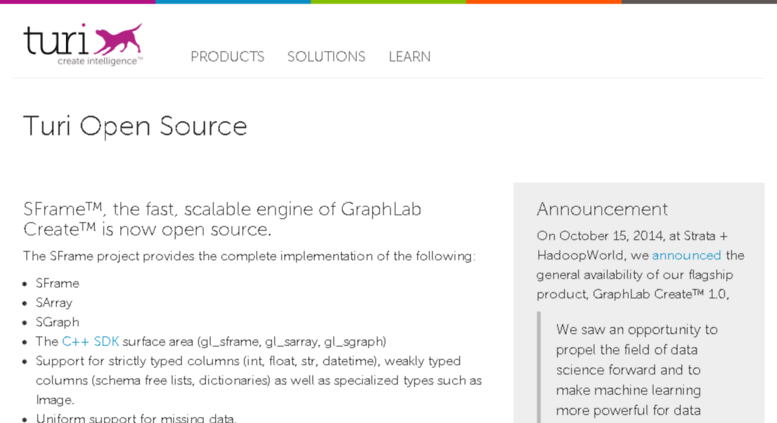Select the SArray list item
Image resolution: width=777 pixels, height=423 pixels.
pyautogui.click(x=54, y=302)
